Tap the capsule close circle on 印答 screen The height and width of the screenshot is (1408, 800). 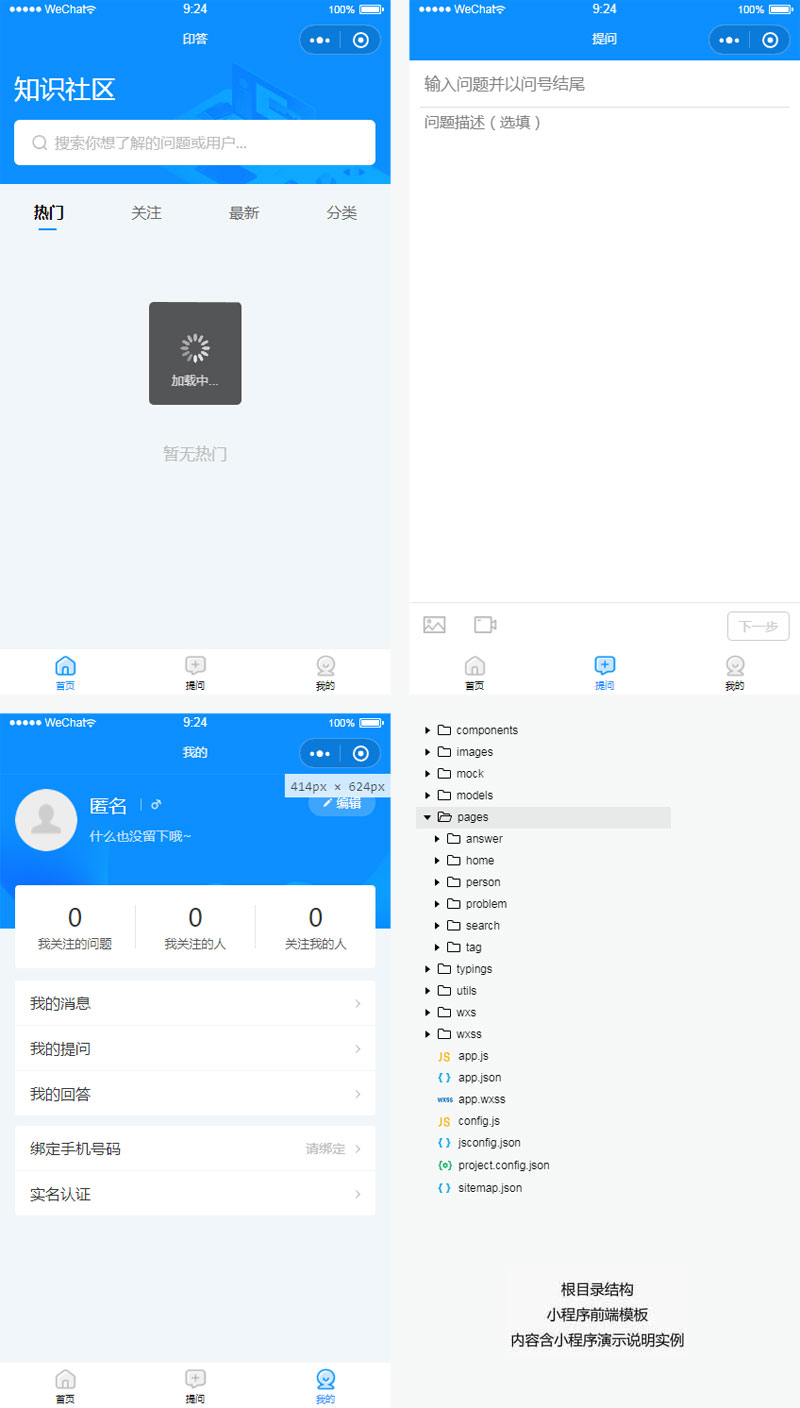pyautogui.click(x=362, y=40)
